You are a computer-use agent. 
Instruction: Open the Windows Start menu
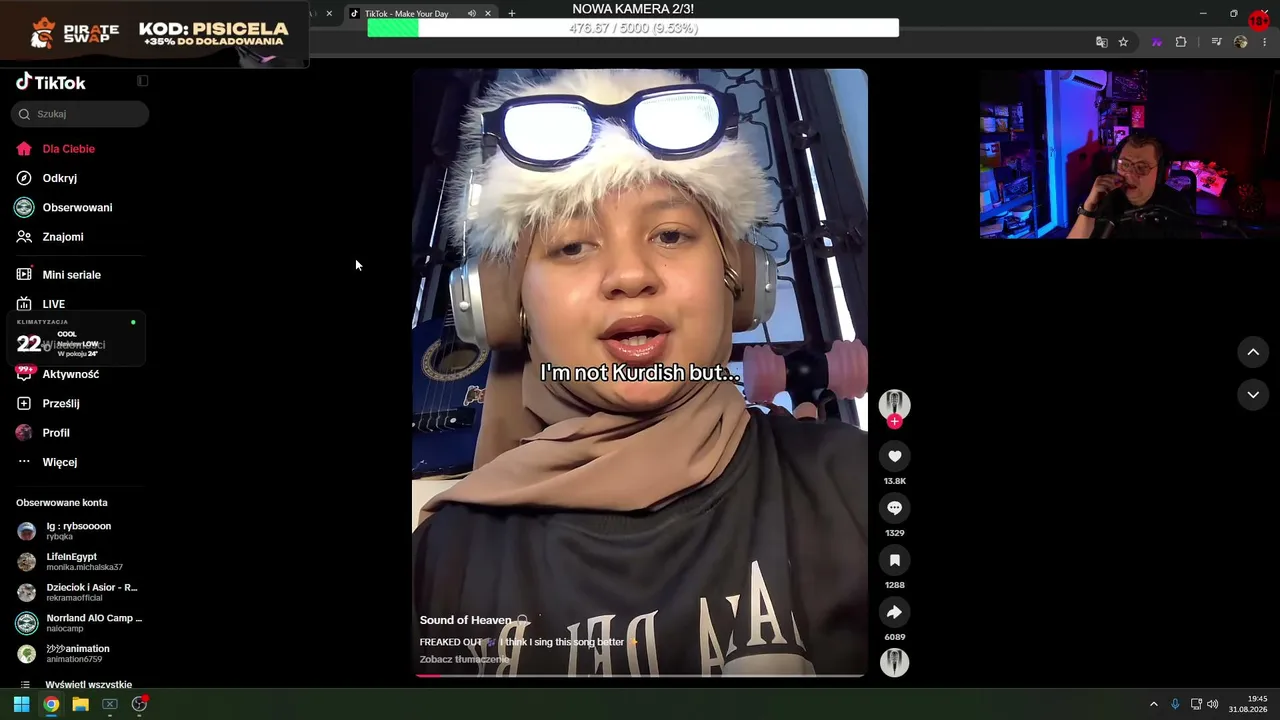21,704
